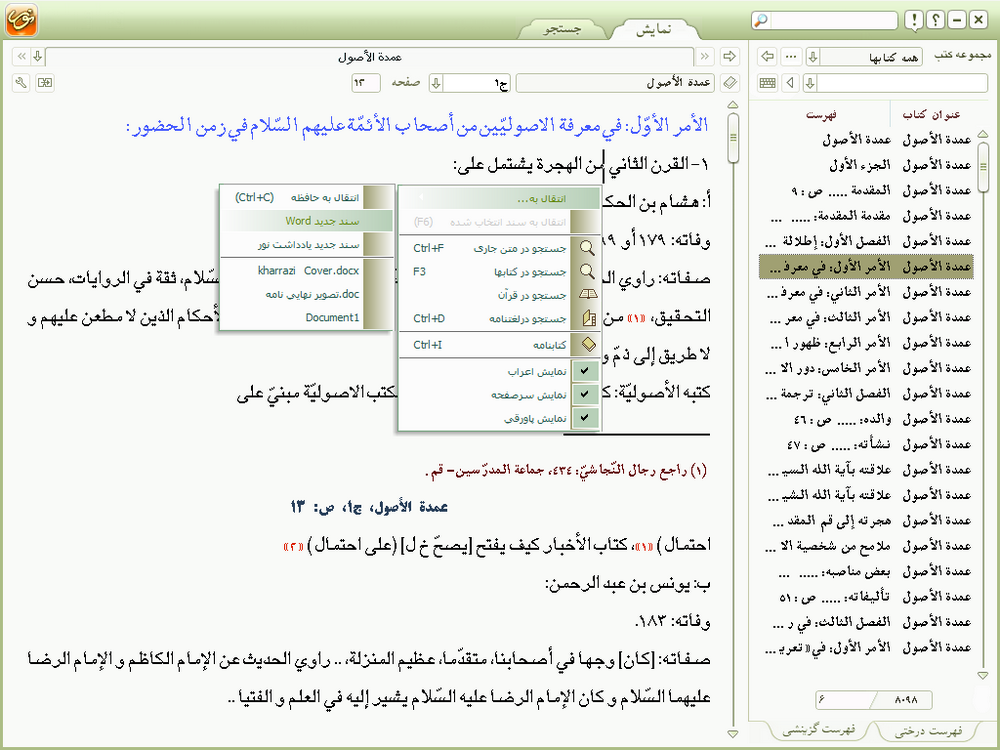This screenshot has height=750, width=1000.
Task: Click the exclamation mark info icon
Action: click(x=913, y=21)
